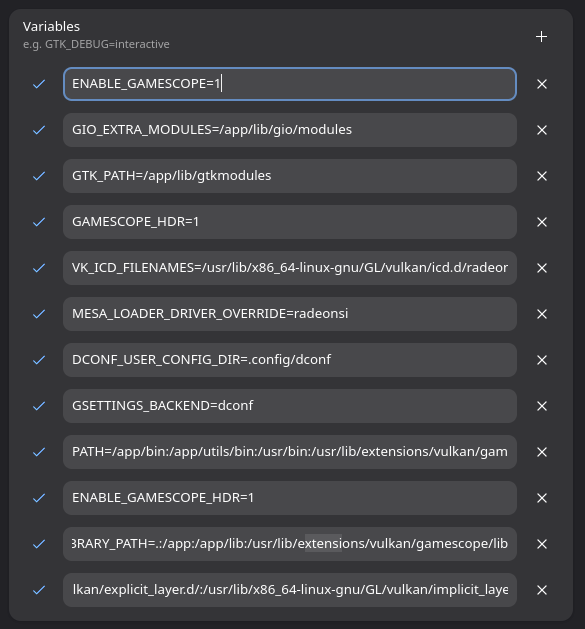Focus the GSETTINGS_BACKEND=dconf field
This screenshot has height=629, width=585.
click(x=290, y=406)
